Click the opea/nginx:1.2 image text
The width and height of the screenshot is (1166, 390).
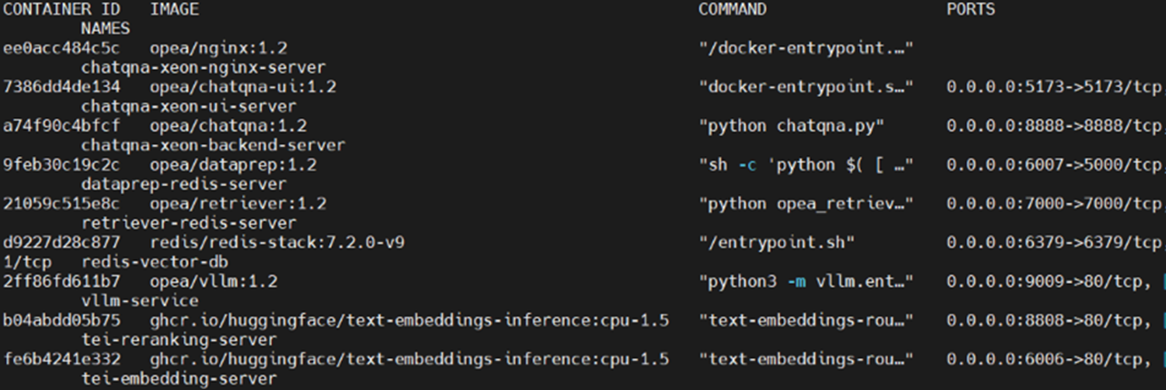click(x=219, y=49)
